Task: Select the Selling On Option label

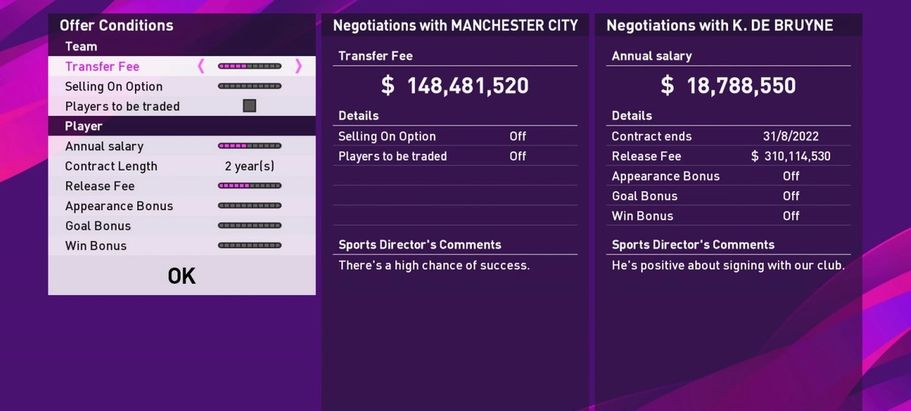Action: click(x=114, y=86)
